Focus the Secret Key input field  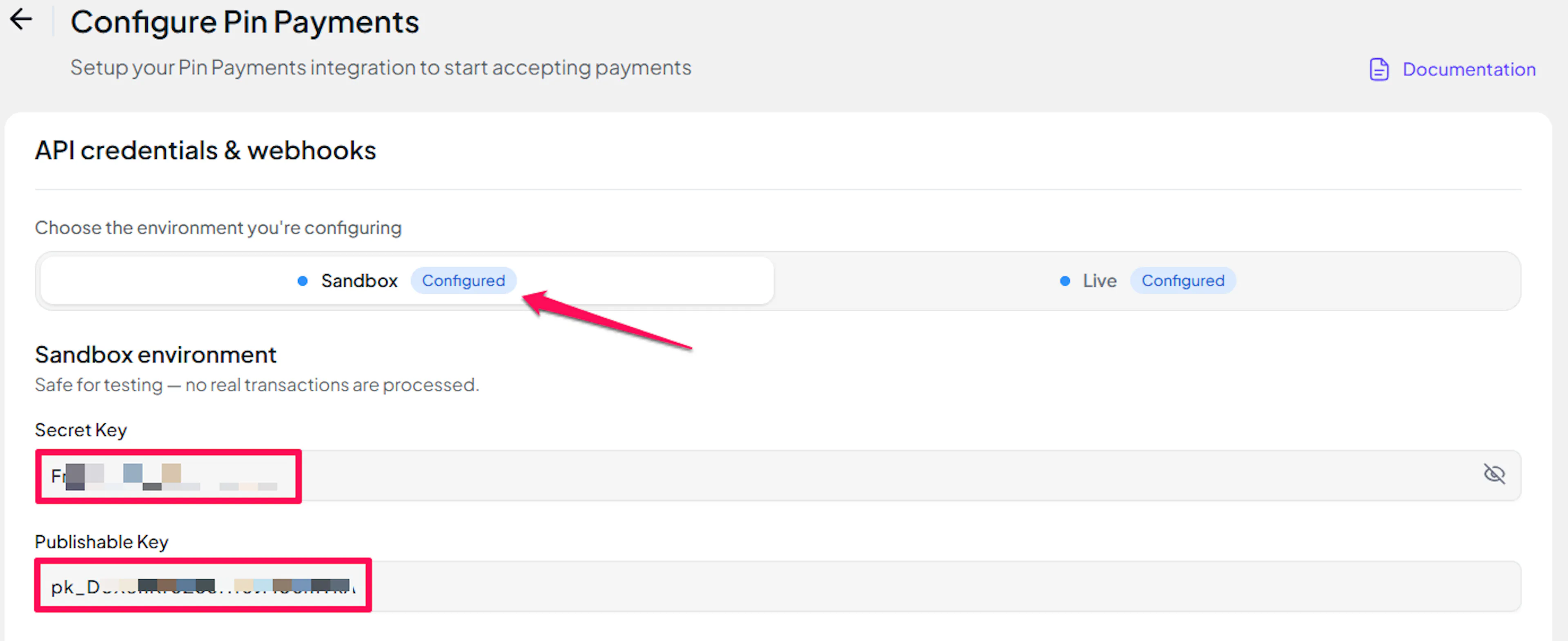point(778,476)
